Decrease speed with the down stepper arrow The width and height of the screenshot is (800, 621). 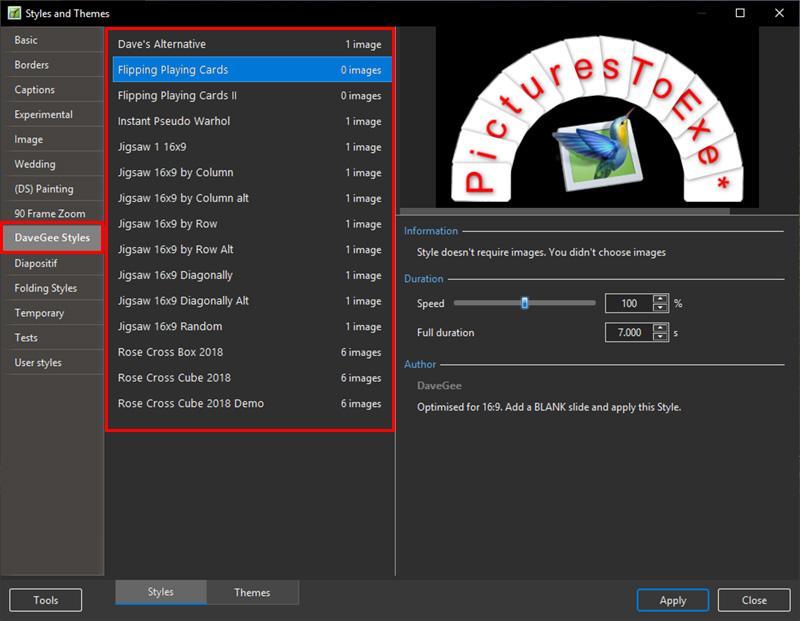(660, 307)
